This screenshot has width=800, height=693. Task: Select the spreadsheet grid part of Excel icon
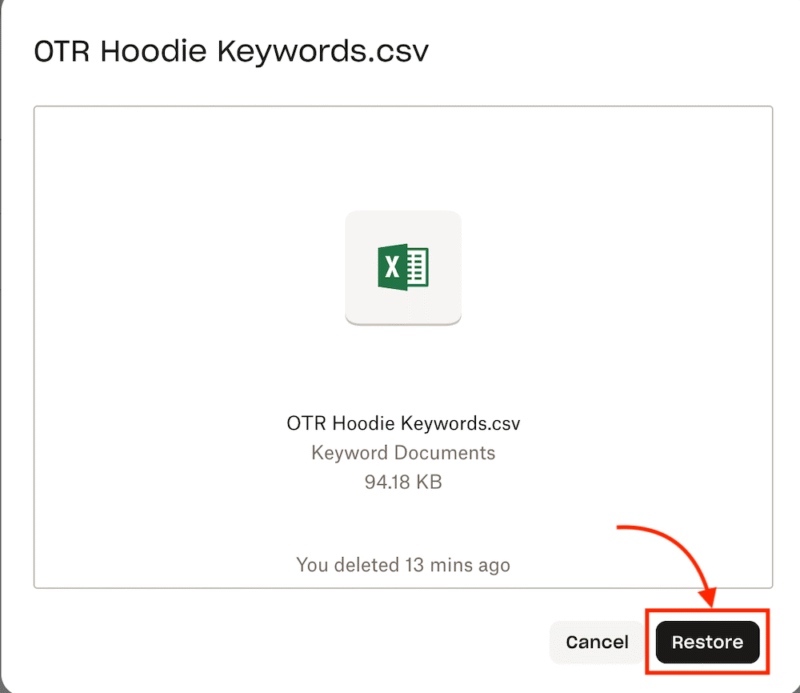tap(418, 267)
